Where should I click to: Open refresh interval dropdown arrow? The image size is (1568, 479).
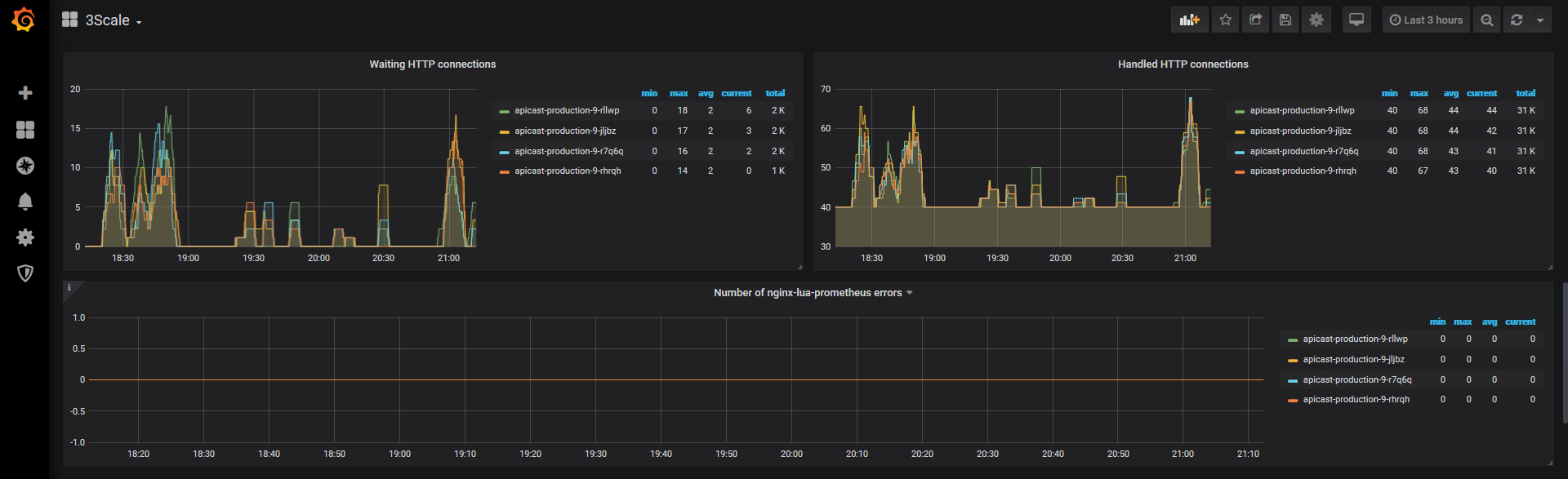point(1540,20)
